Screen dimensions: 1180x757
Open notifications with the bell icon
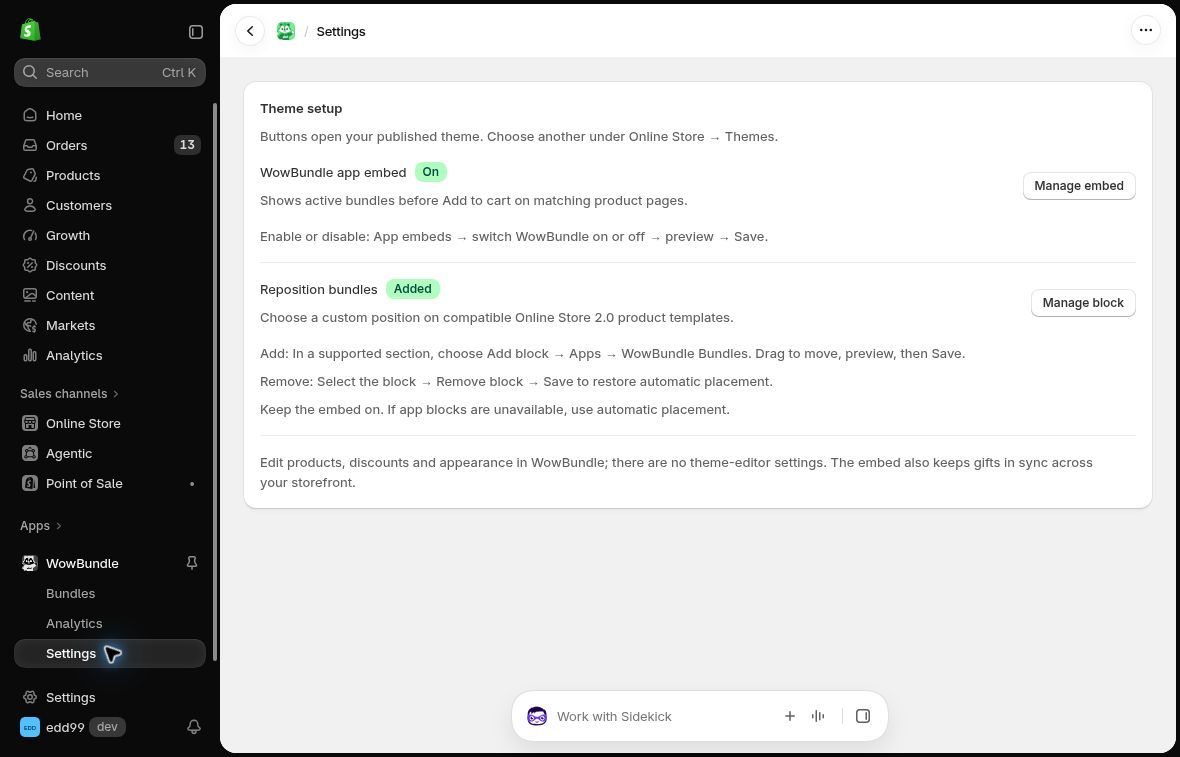coord(193,727)
